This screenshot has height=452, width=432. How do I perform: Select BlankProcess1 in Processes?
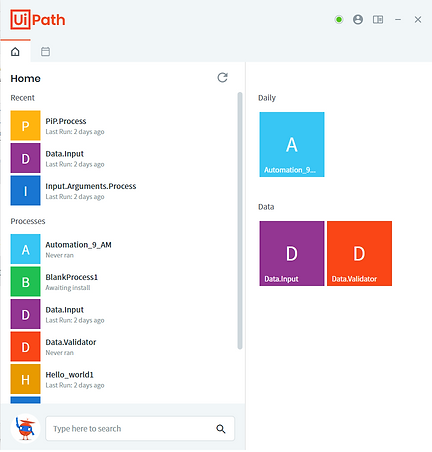click(x=71, y=277)
